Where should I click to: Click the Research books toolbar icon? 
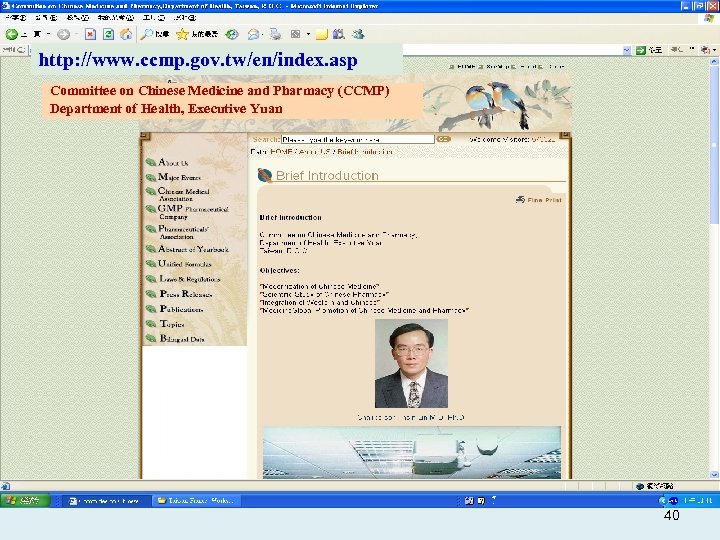tap(339, 34)
